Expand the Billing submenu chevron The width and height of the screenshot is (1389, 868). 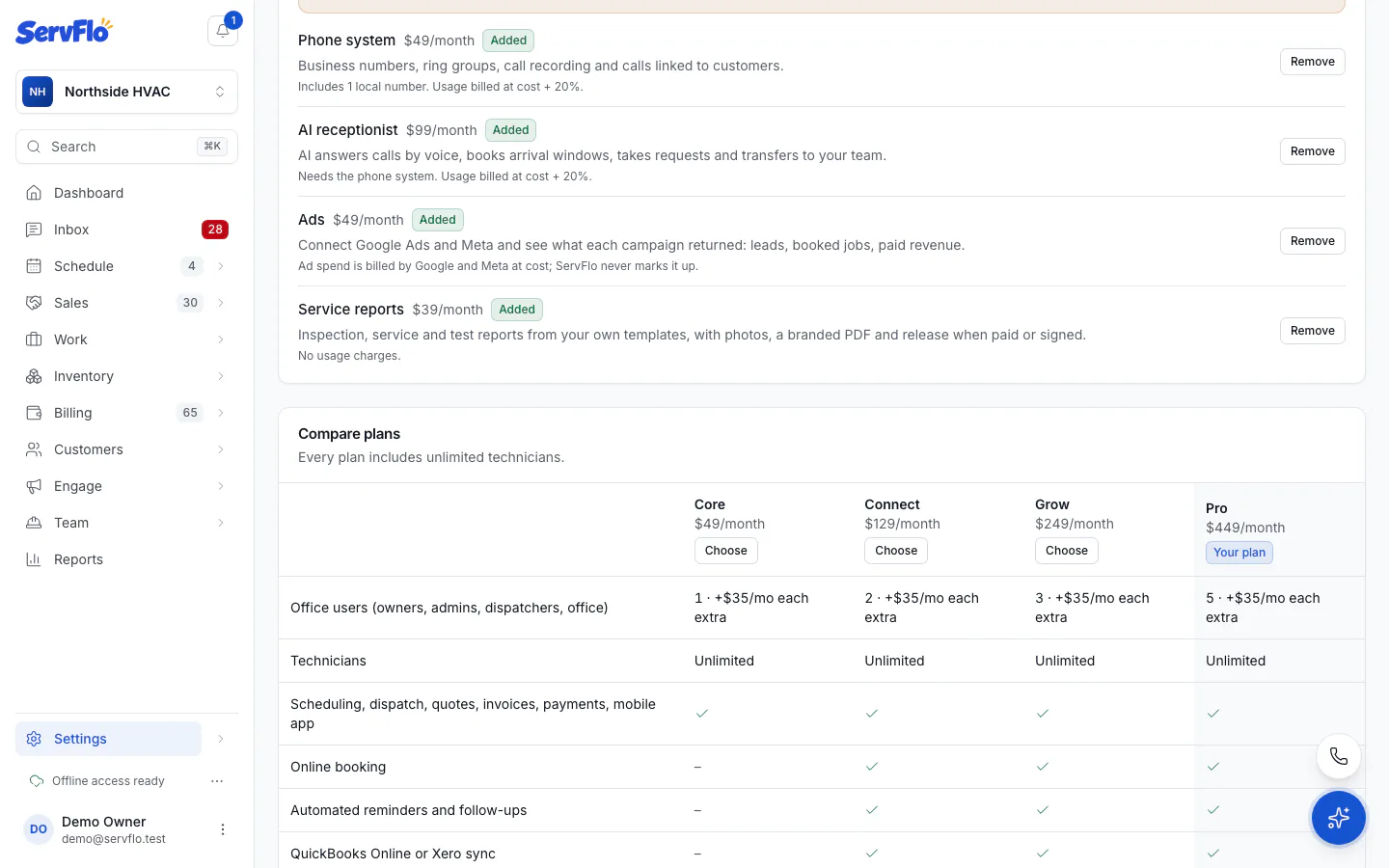click(221, 413)
